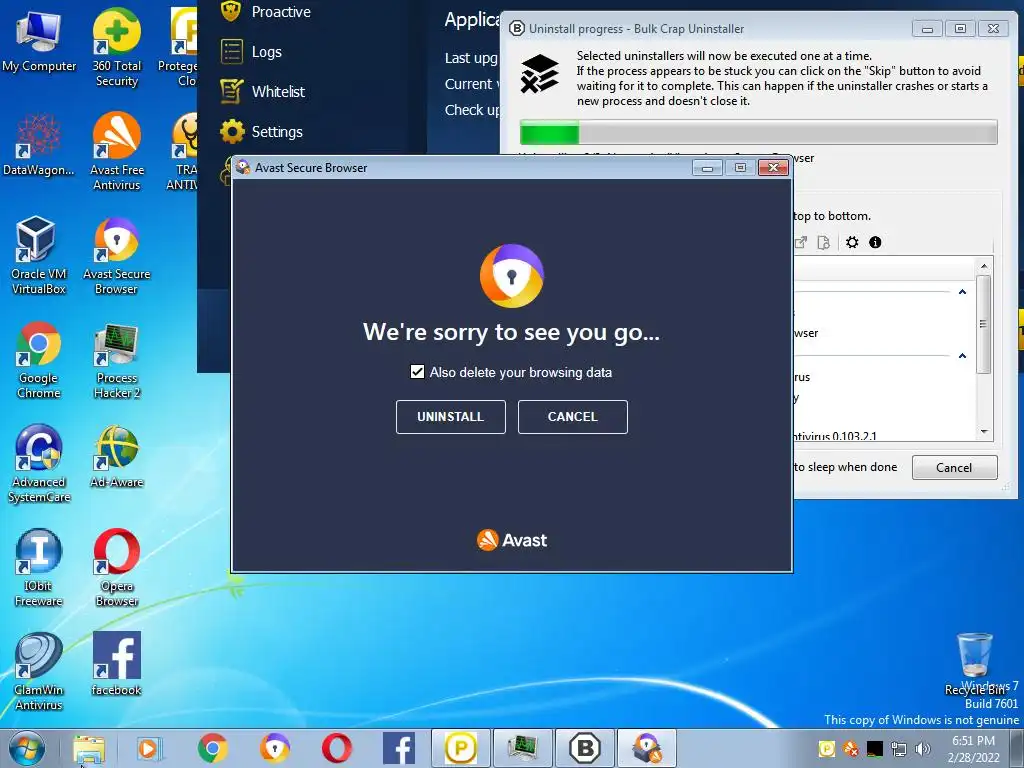Screen dimensions: 1024x768
Task: Open Windows Explorer from taskbar
Action: [x=89, y=749]
